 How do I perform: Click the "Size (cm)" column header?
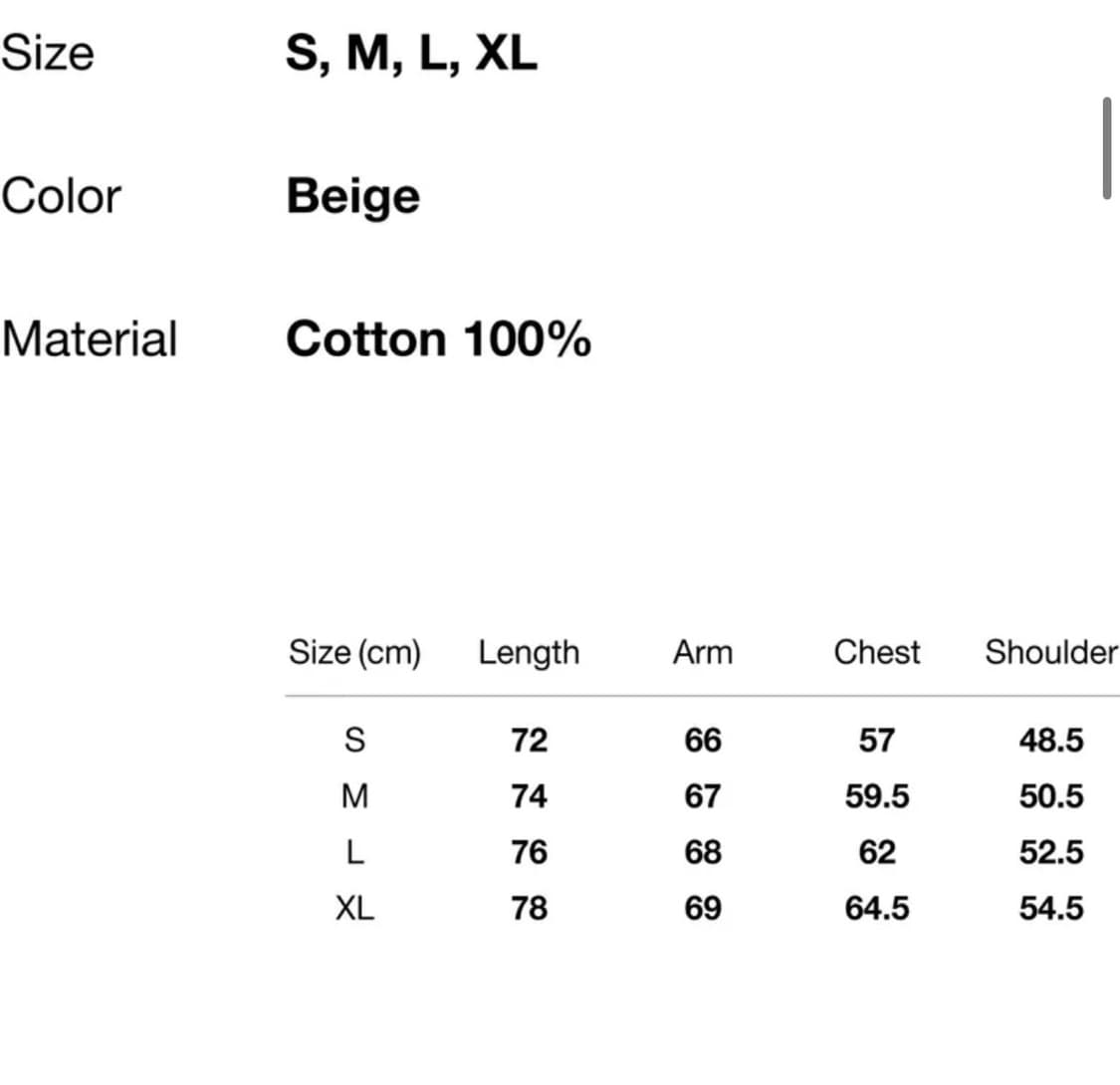[354, 653]
